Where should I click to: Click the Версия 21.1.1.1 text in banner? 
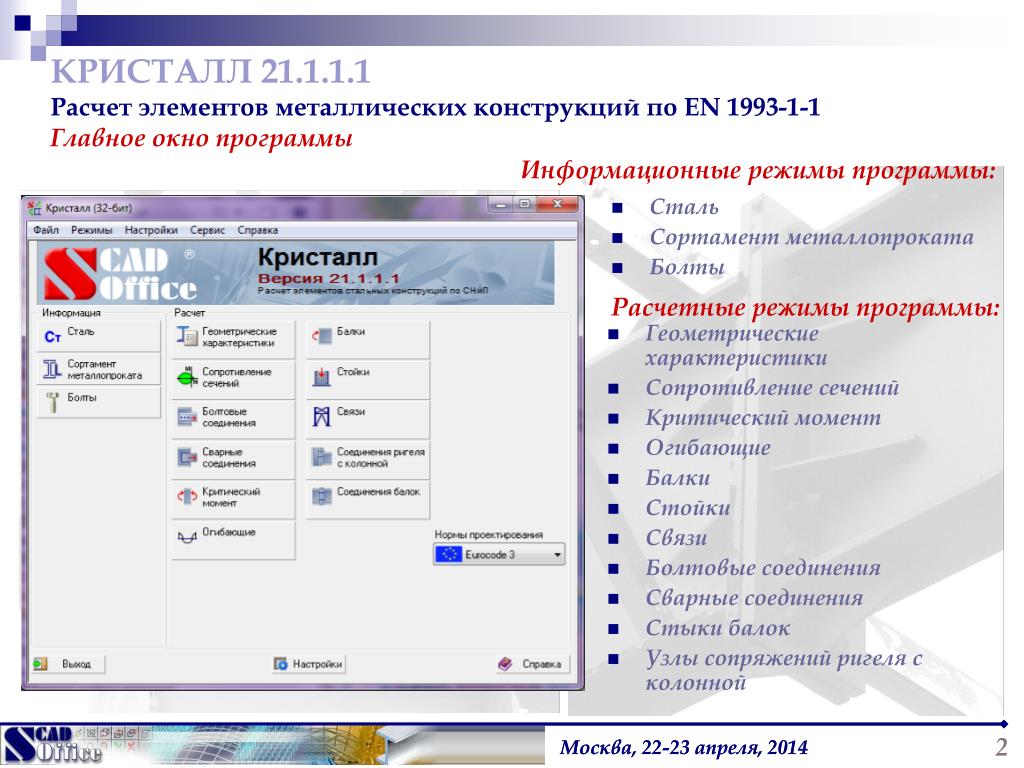click(328, 278)
